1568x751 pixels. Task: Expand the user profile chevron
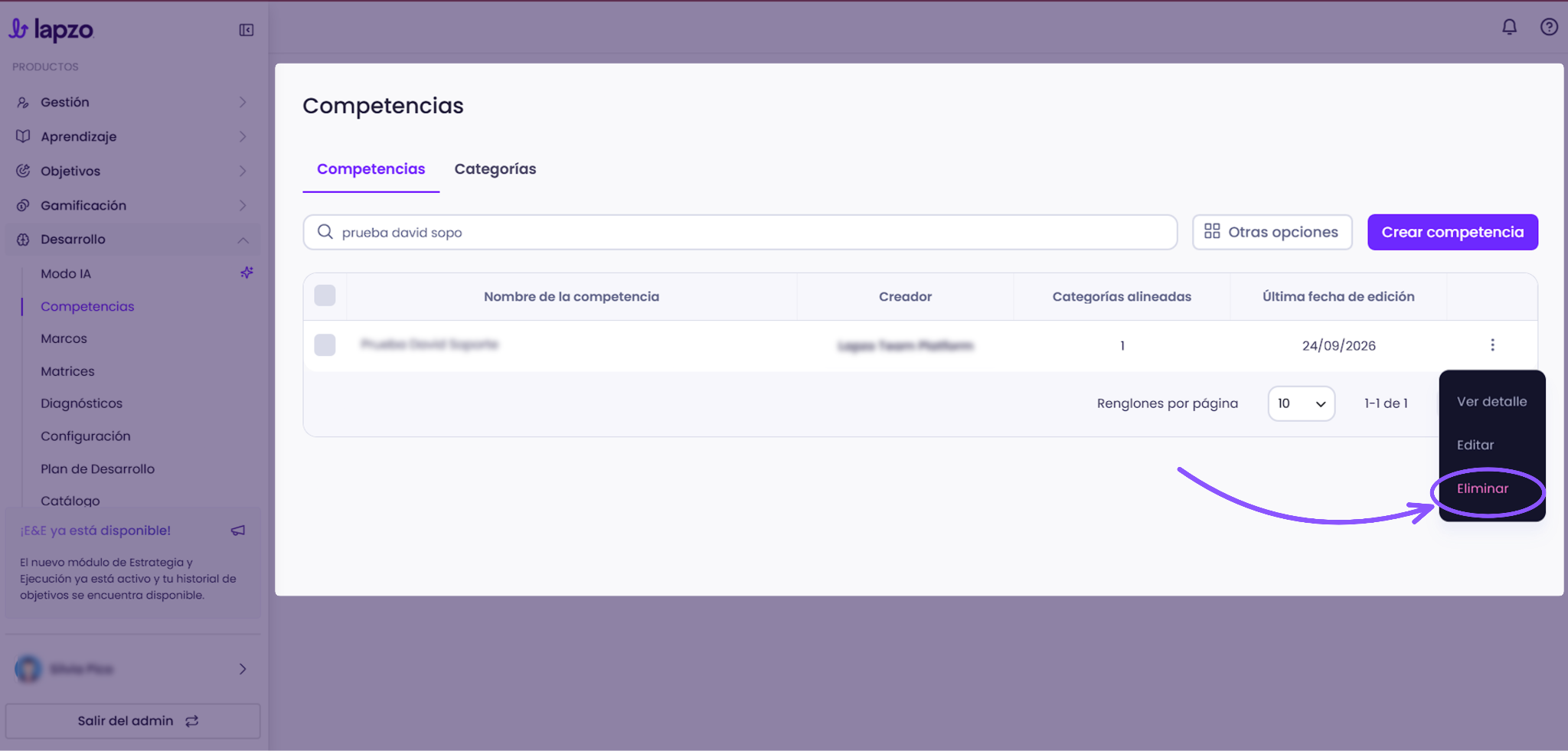coord(243,669)
